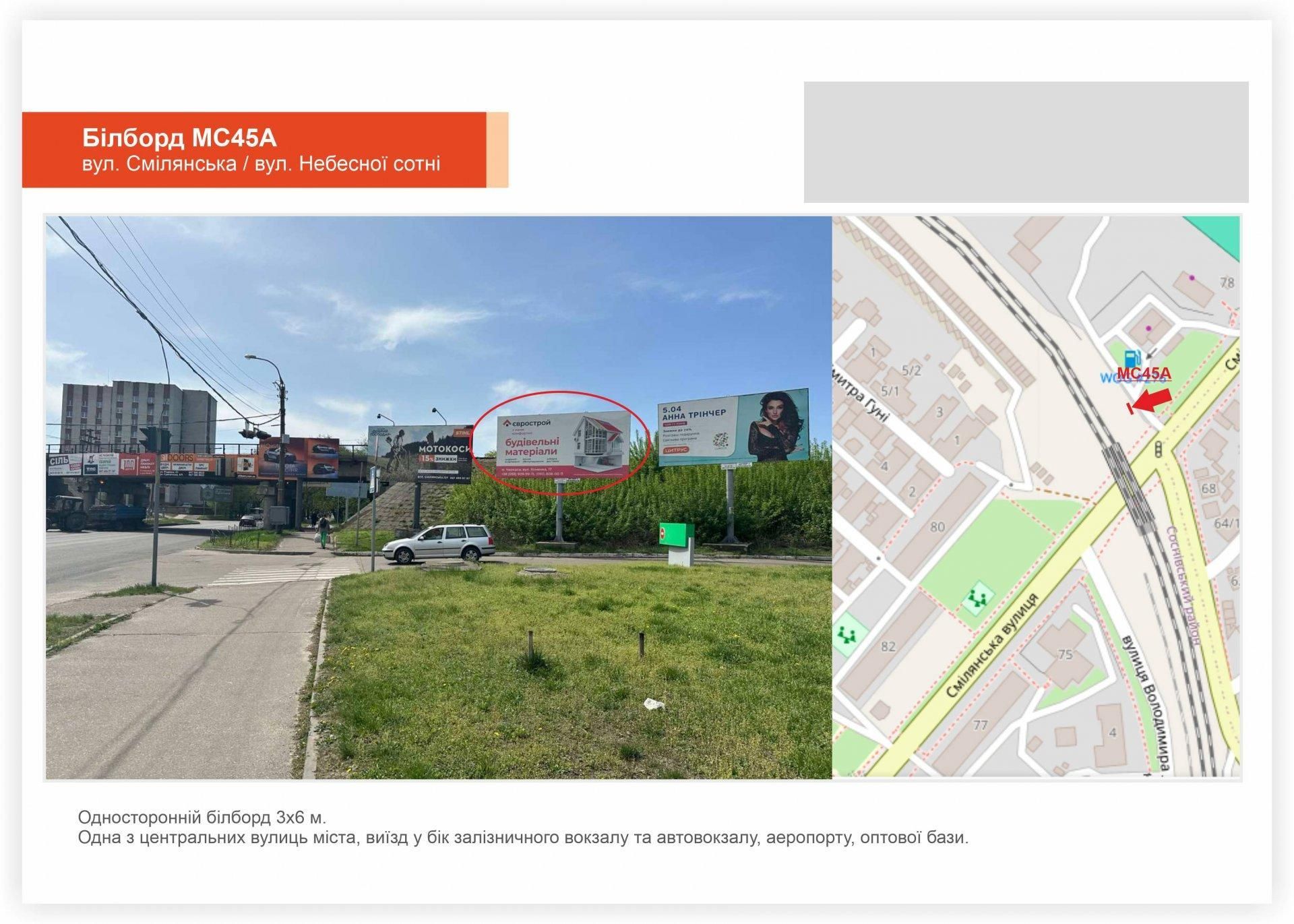Click the Мотокоси STIHL billboard
Screen dimensions: 1294x924
click(420, 454)
